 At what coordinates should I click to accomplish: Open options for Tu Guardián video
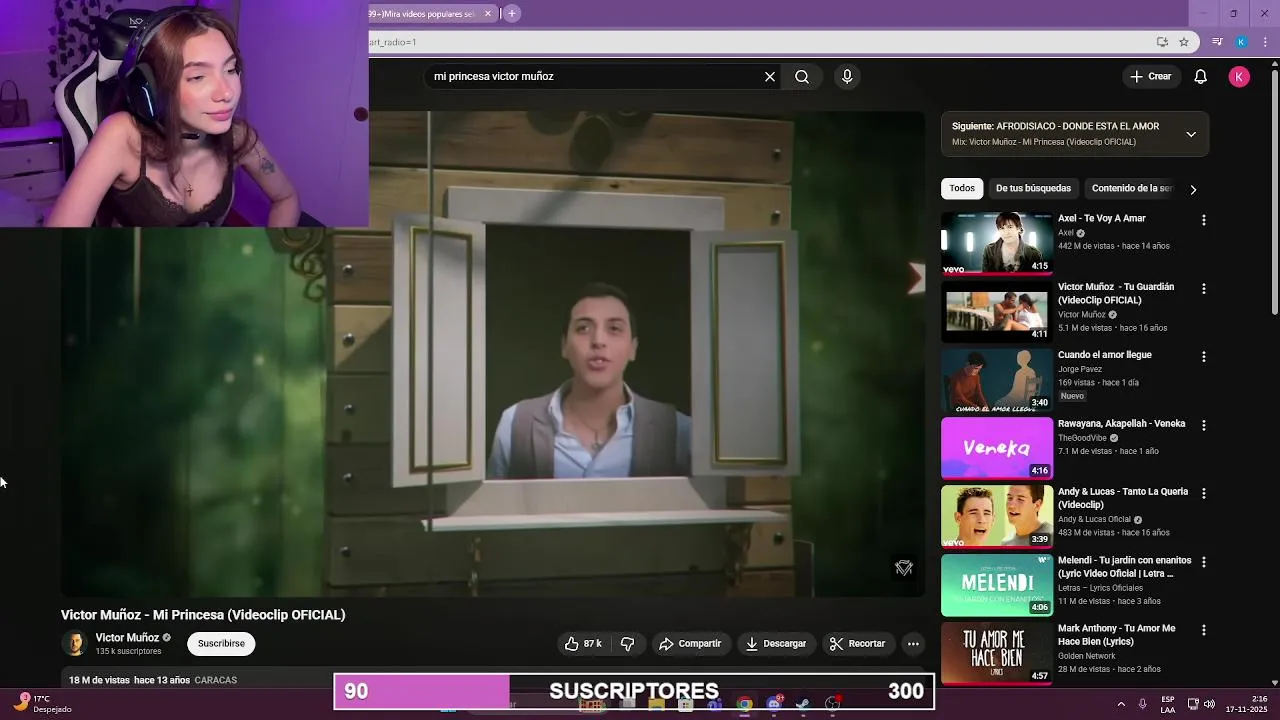click(x=1204, y=289)
